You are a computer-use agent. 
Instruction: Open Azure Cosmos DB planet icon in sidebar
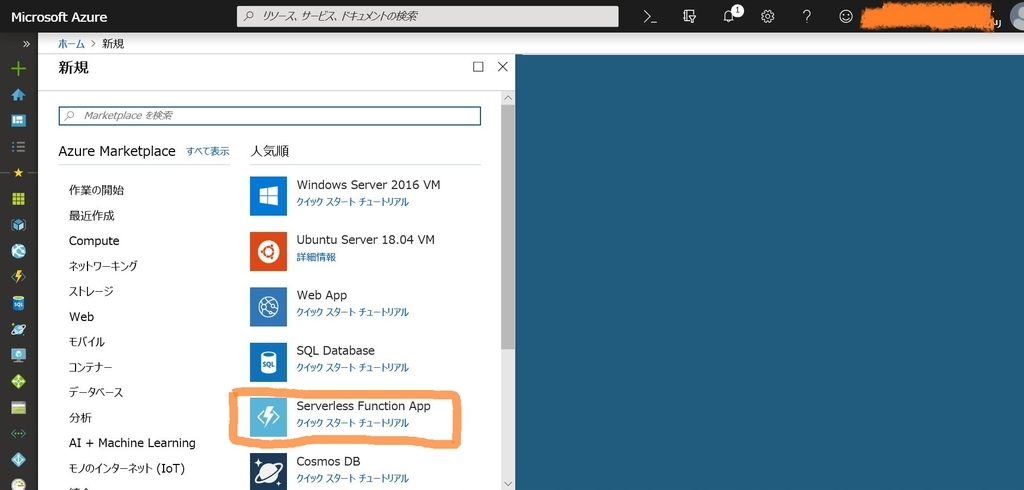[x=18, y=329]
